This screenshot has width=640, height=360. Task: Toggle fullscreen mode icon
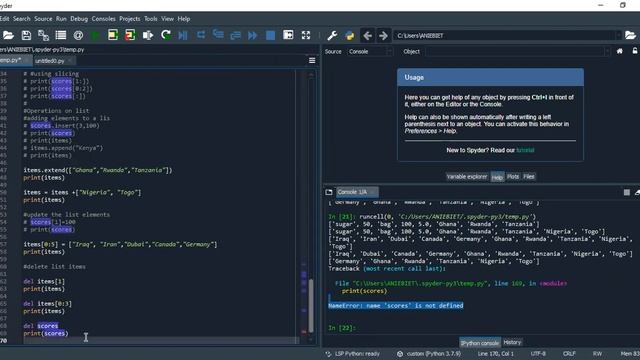[x=306, y=36]
